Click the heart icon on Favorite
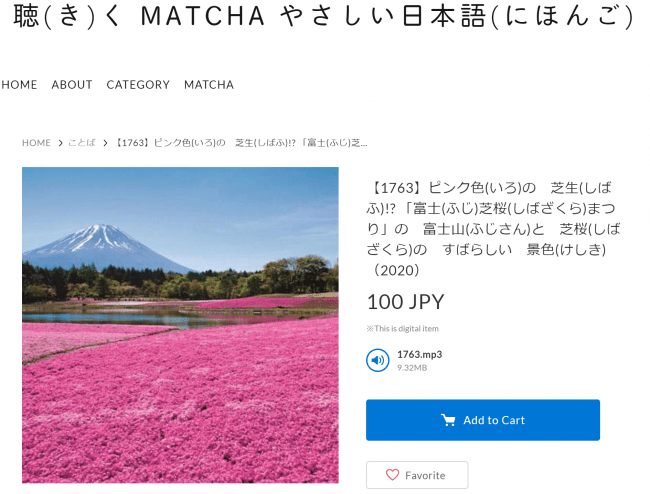The image size is (650, 494). [x=392, y=475]
